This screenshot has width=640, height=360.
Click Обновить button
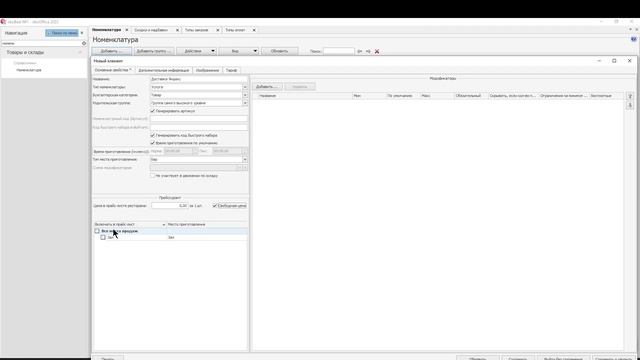tap(280, 51)
